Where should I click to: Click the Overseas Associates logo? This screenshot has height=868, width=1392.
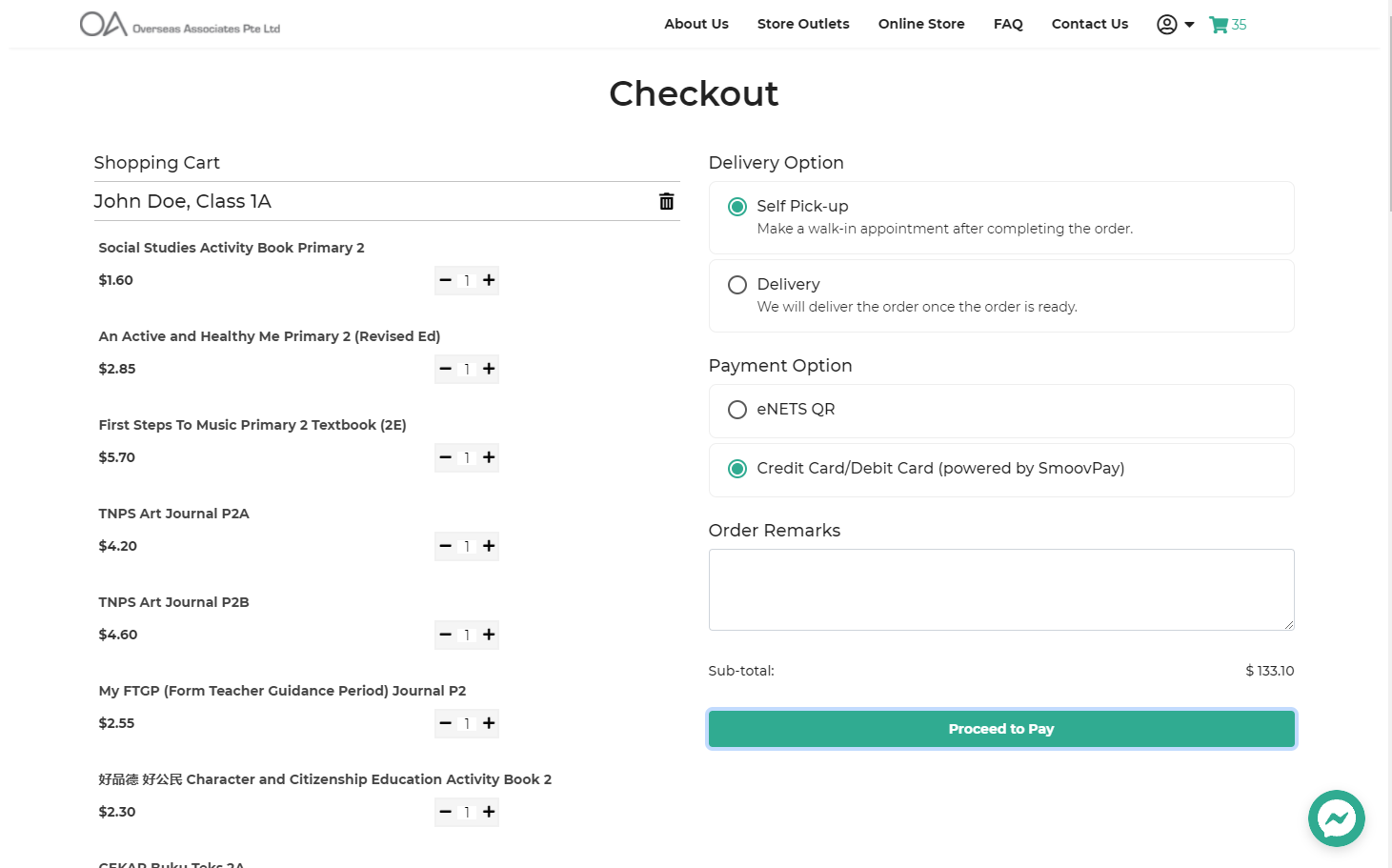(180, 24)
